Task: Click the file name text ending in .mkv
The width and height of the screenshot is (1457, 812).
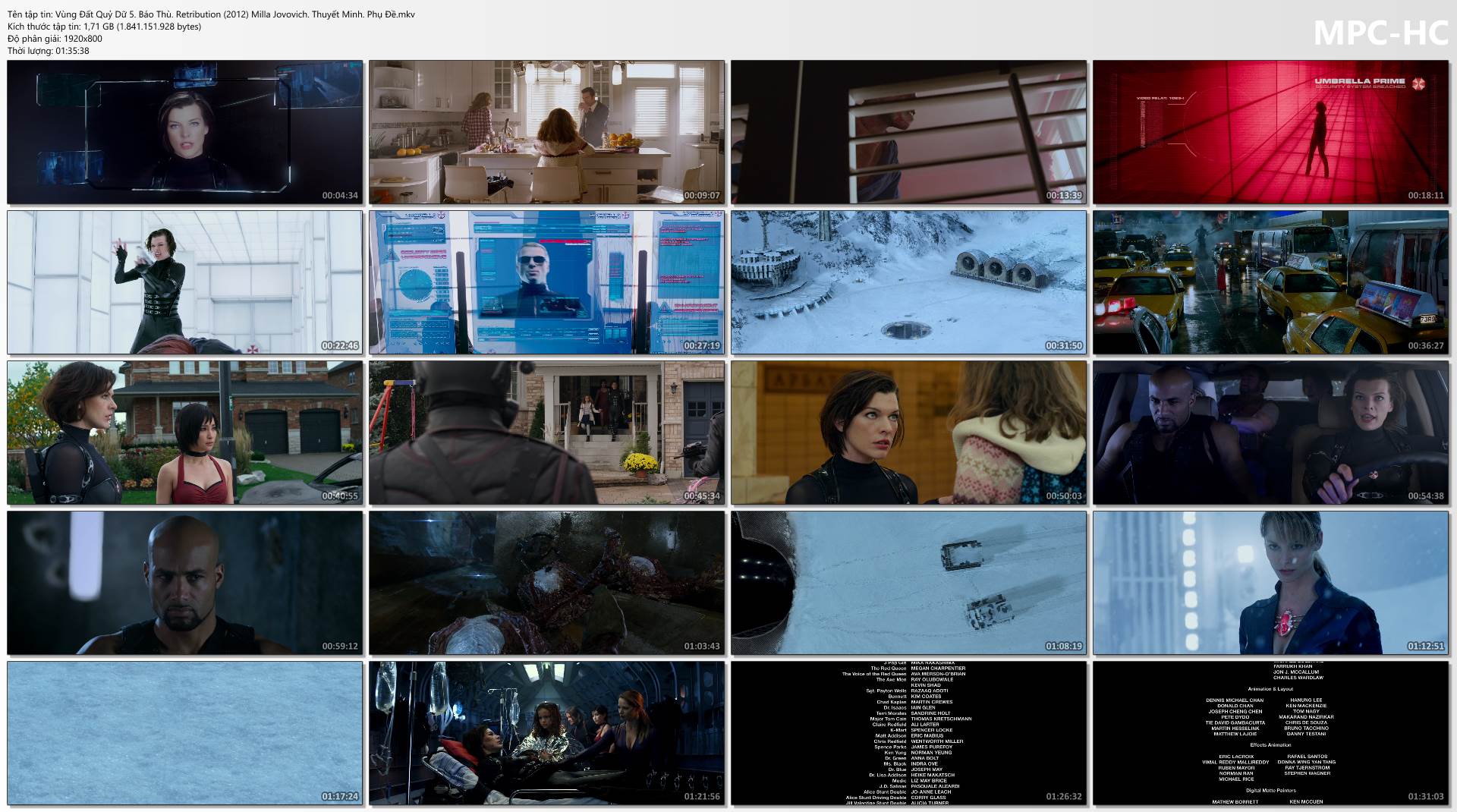Action: 211,14
